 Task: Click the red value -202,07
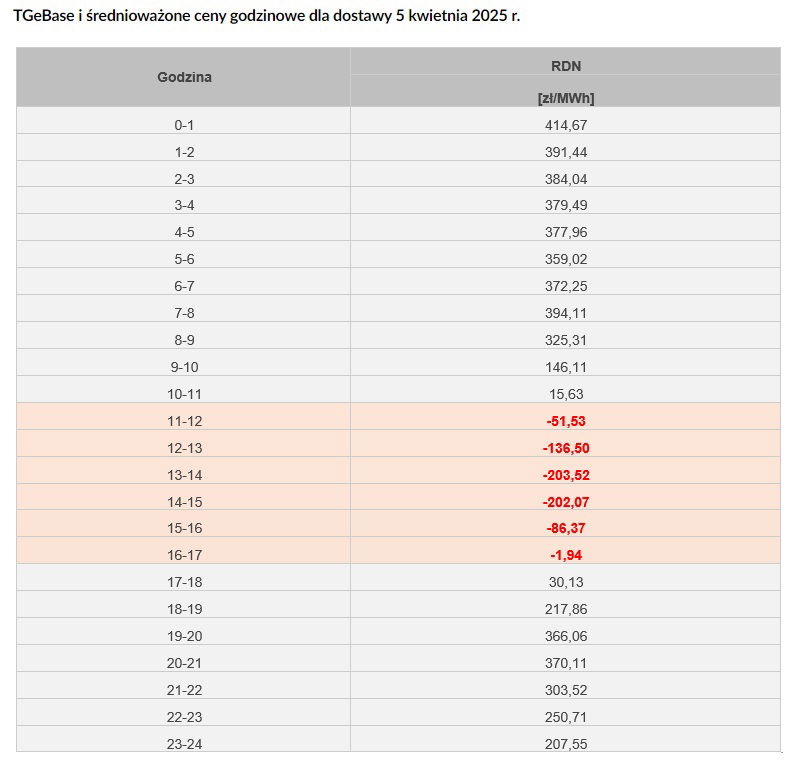pos(565,502)
